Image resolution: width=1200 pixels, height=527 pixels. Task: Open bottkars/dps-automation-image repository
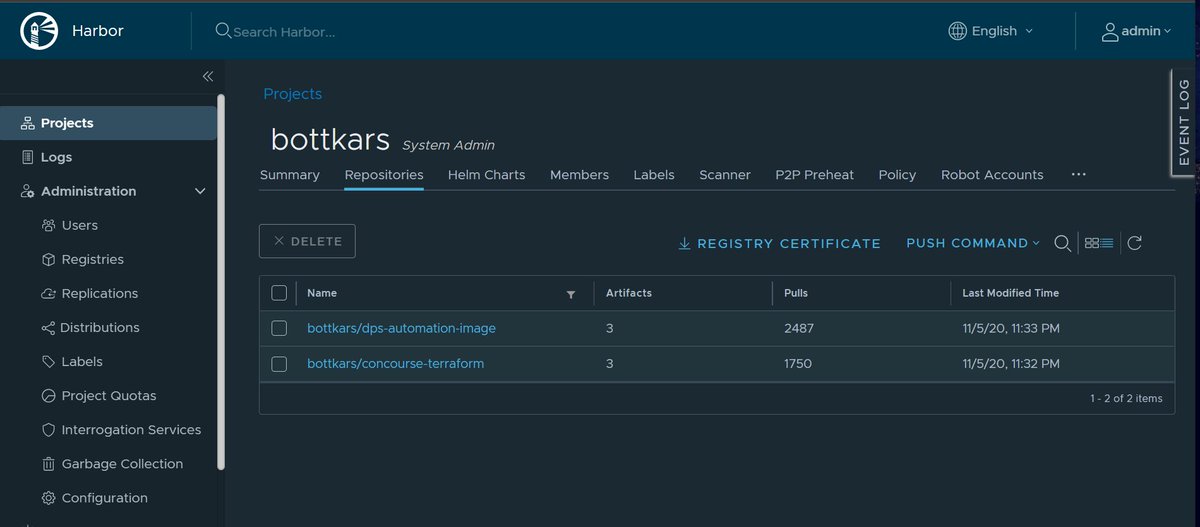click(x=401, y=328)
